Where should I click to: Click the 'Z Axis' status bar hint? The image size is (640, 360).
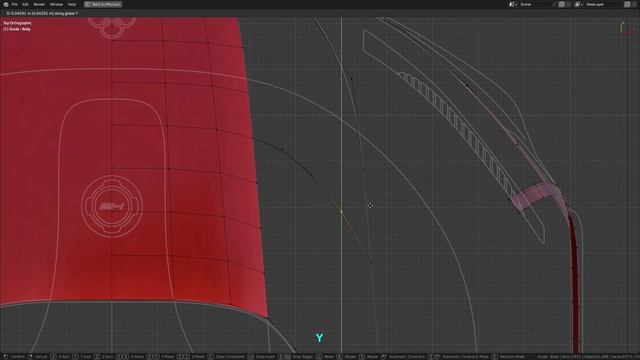[107, 357]
